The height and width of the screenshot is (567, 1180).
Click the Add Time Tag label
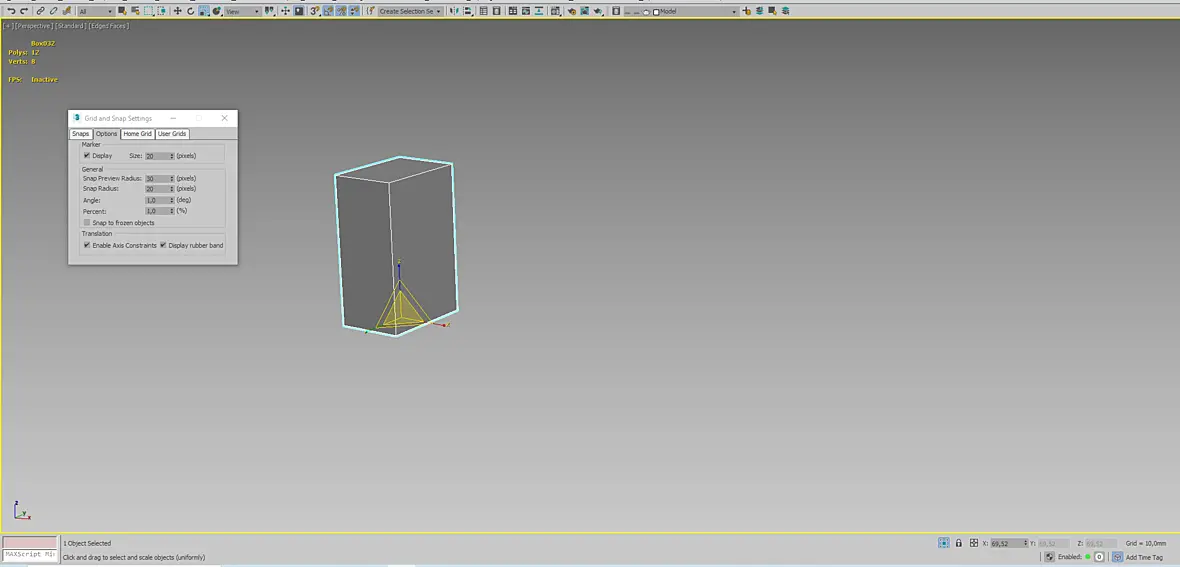point(1144,557)
